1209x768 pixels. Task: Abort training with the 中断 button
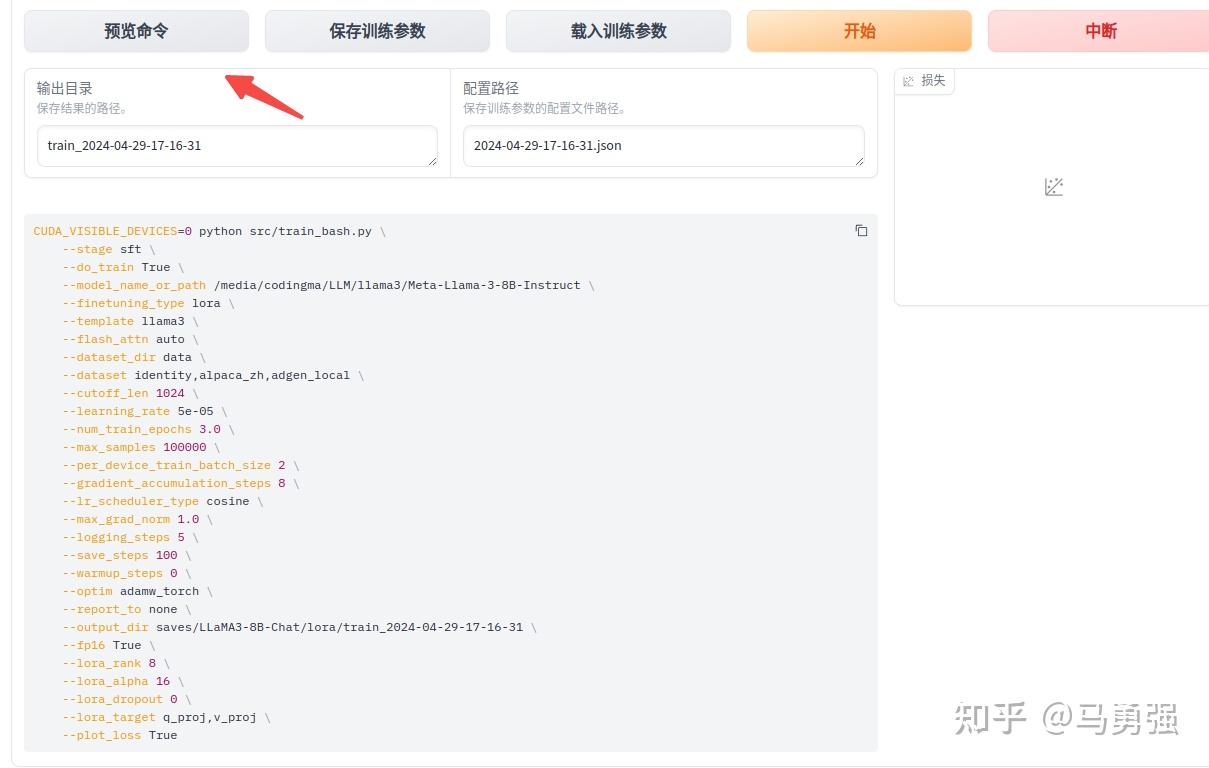(1100, 31)
